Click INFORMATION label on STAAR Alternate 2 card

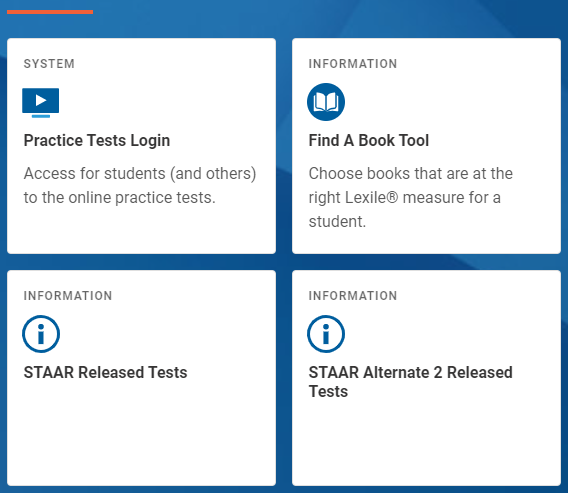[x=353, y=296]
